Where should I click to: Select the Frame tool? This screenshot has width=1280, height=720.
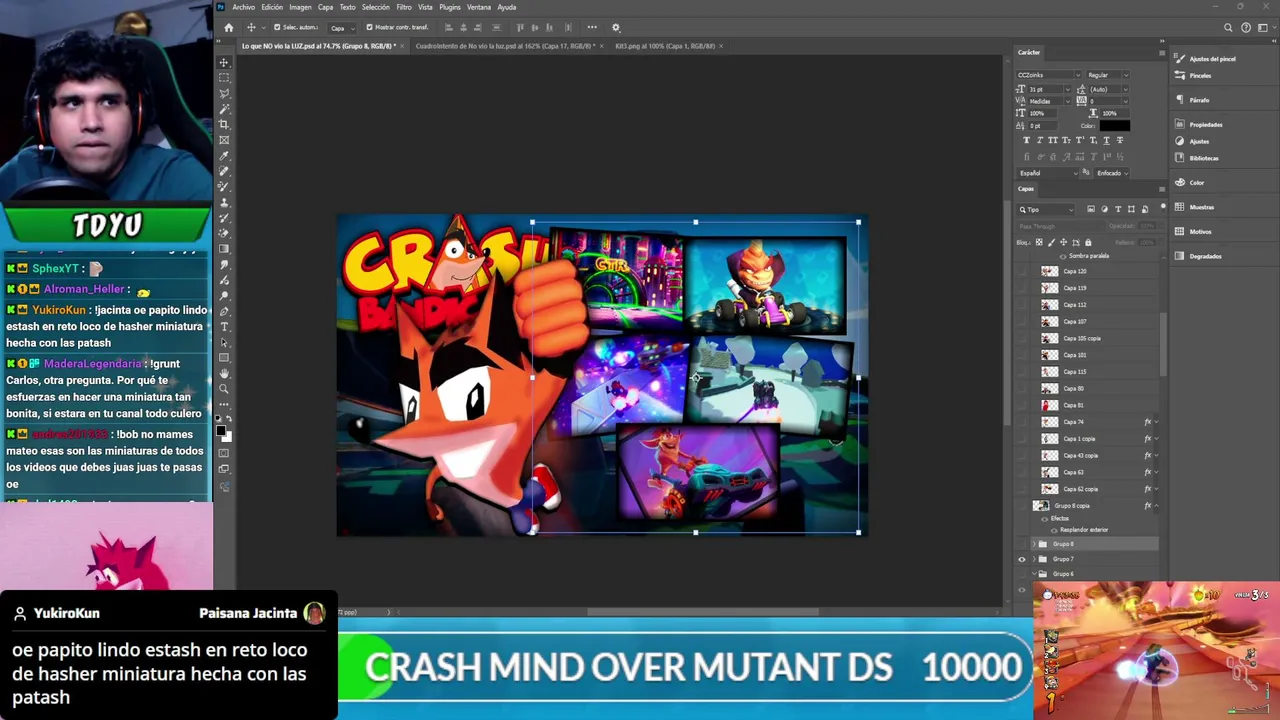pos(224,140)
